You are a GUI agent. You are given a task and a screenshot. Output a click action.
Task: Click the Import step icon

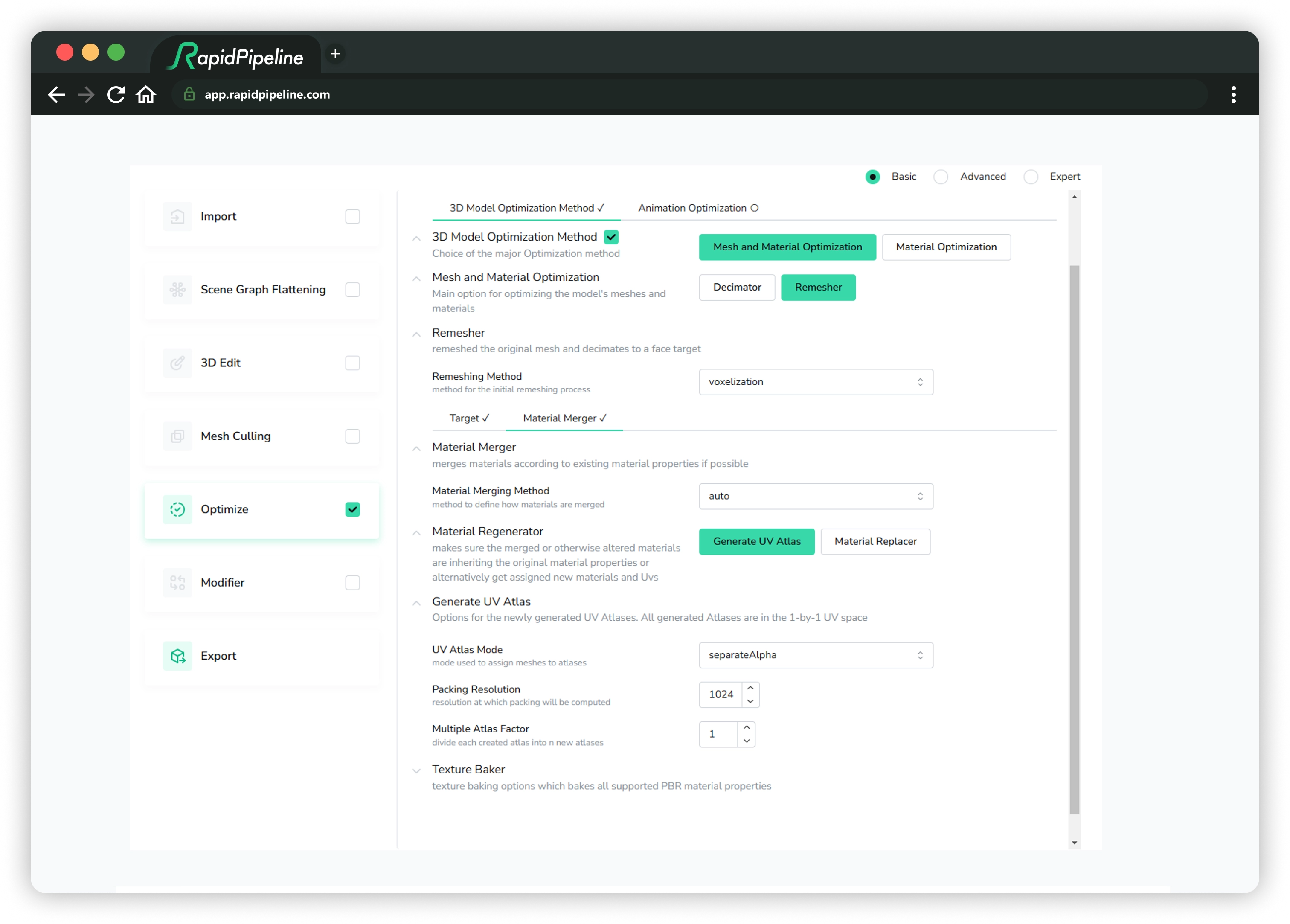click(x=177, y=216)
